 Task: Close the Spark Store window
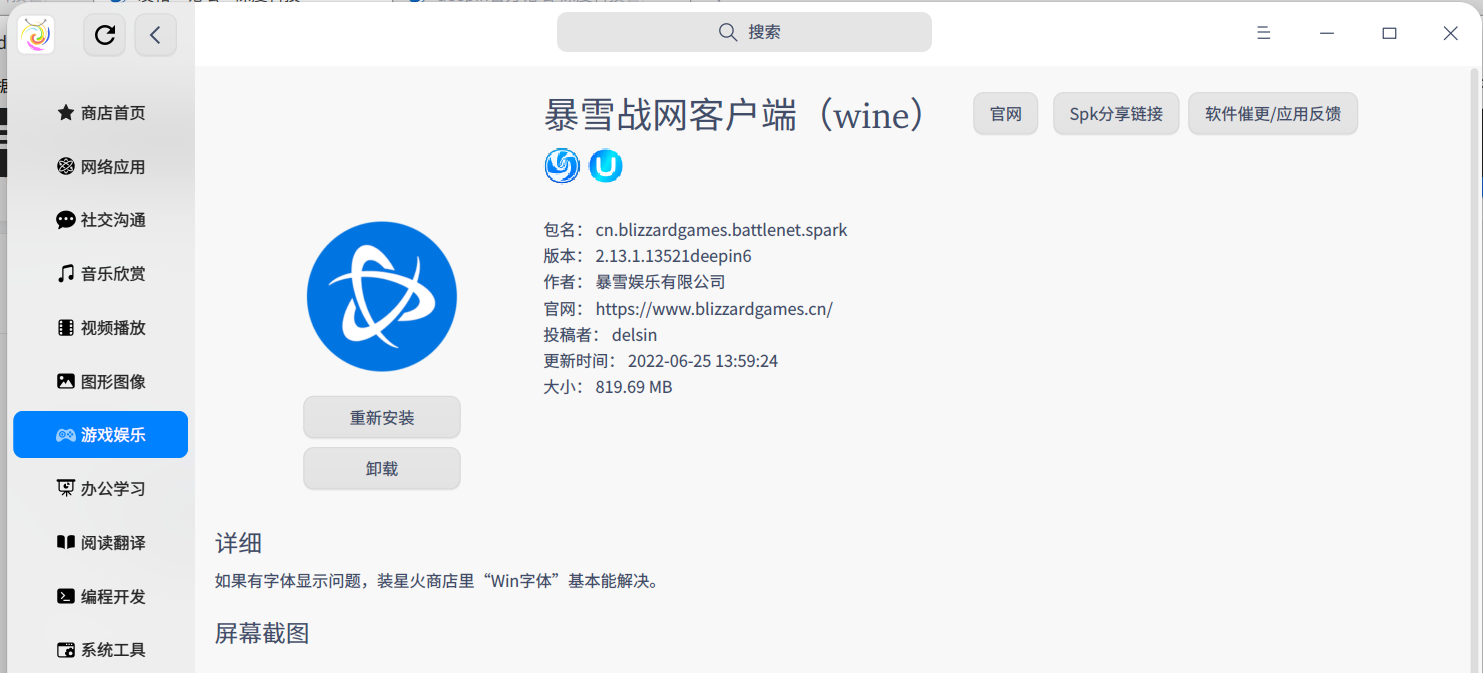pyautogui.click(x=1451, y=33)
